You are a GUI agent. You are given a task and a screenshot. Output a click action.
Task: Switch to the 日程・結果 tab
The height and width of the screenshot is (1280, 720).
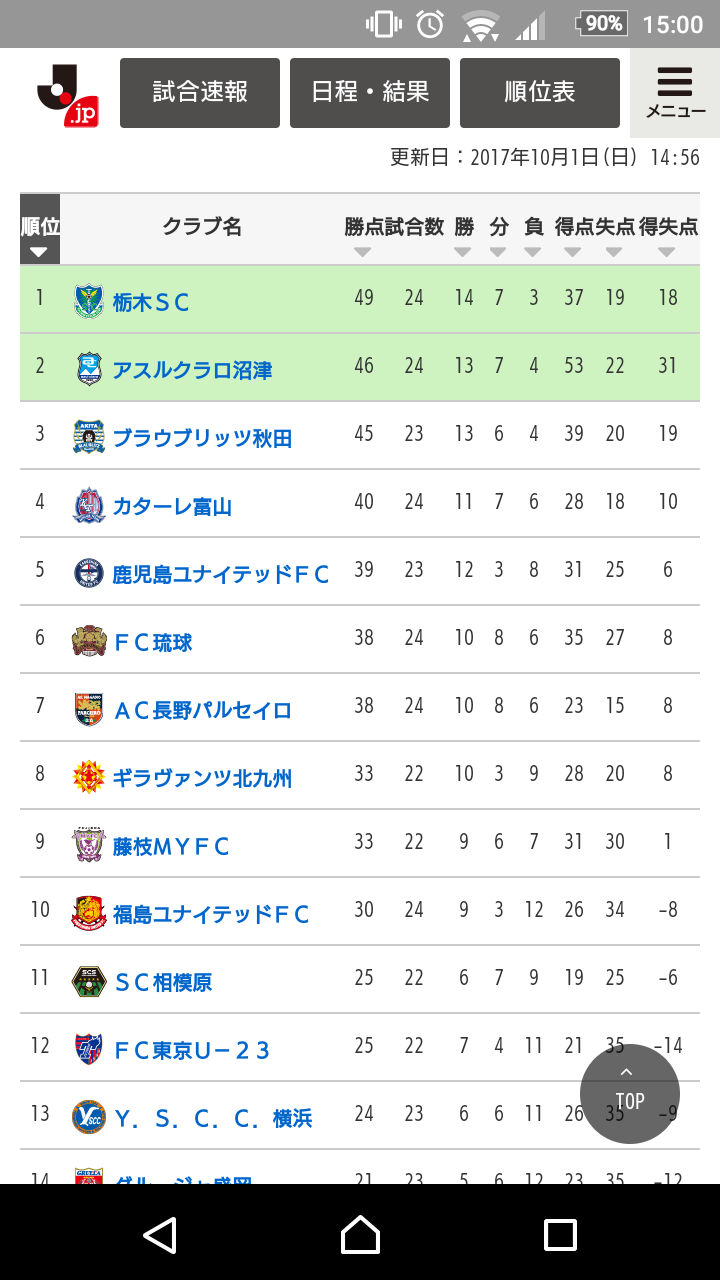pos(370,93)
